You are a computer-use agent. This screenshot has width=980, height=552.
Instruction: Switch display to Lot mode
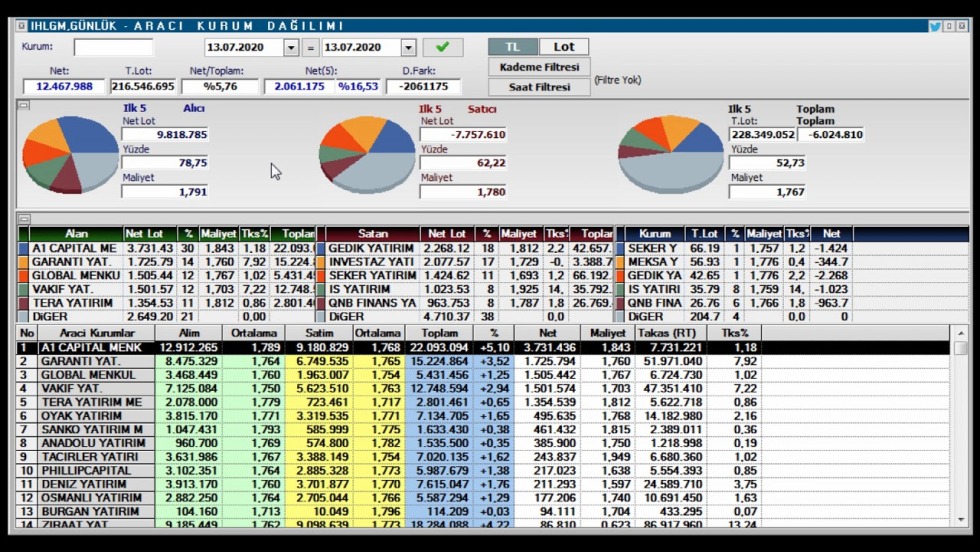pyautogui.click(x=564, y=47)
